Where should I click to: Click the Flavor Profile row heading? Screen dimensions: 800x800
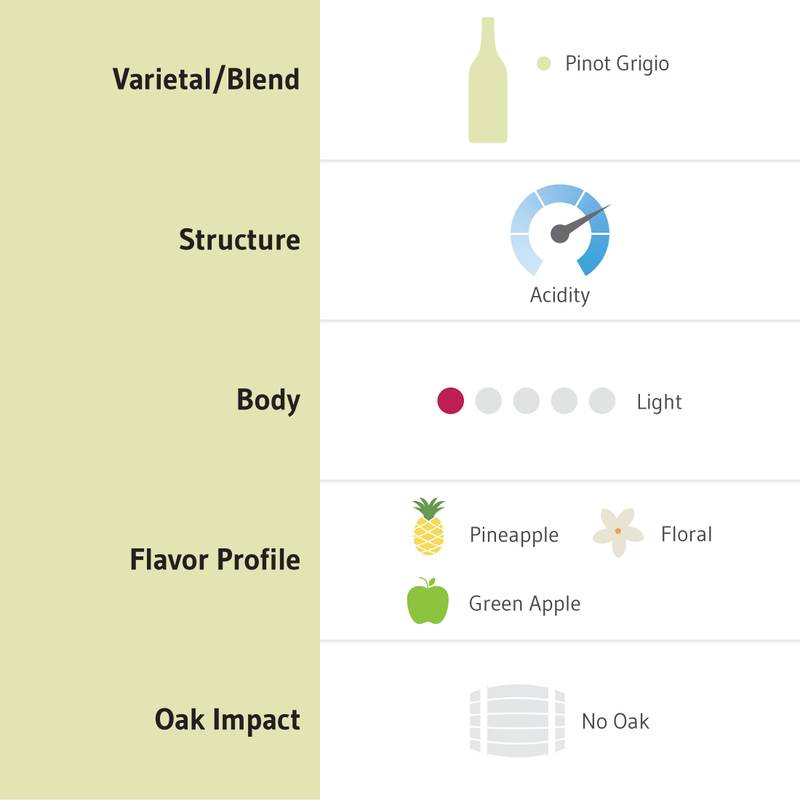(215, 560)
